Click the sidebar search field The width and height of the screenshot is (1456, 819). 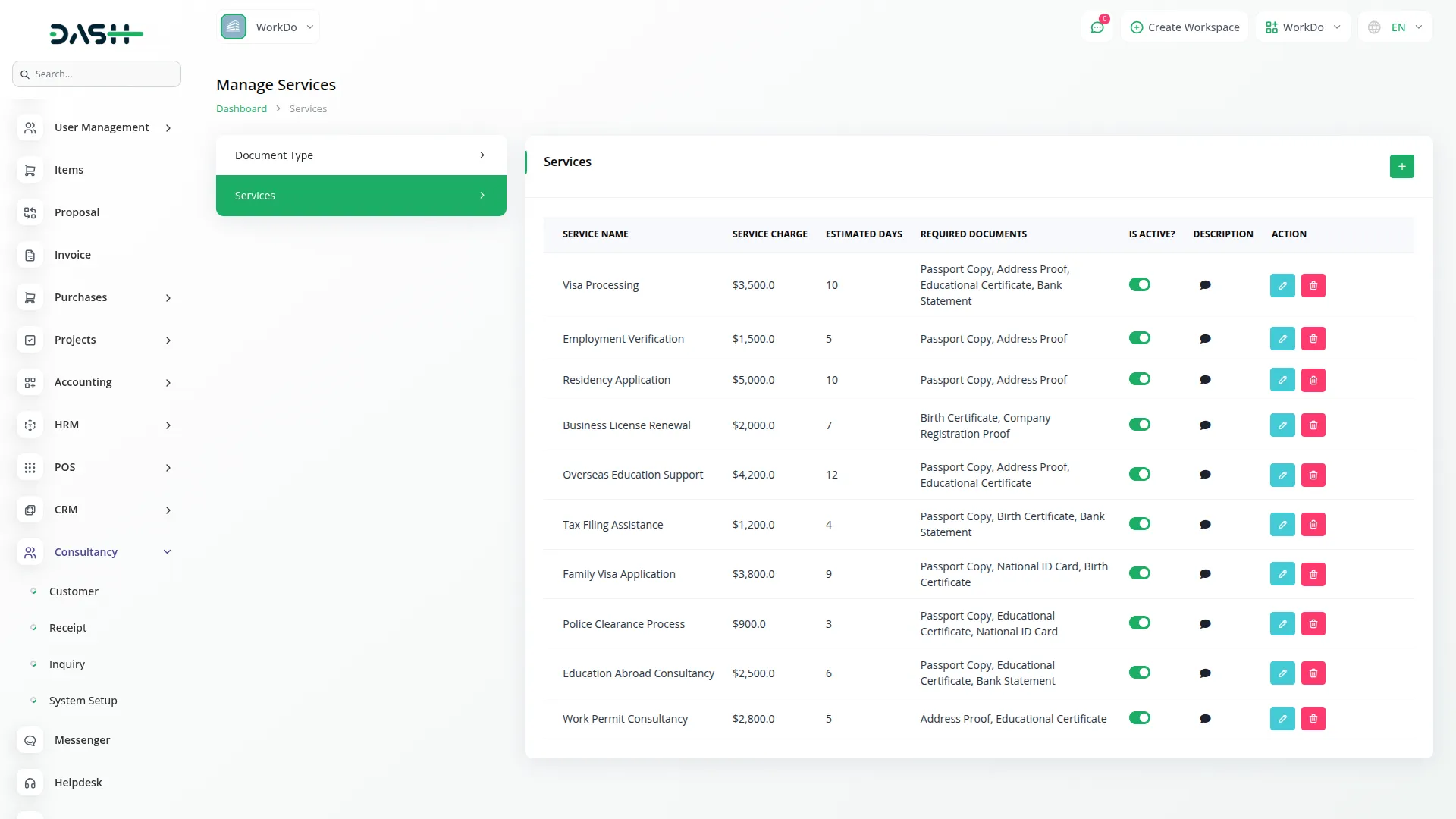pyautogui.click(x=97, y=74)
